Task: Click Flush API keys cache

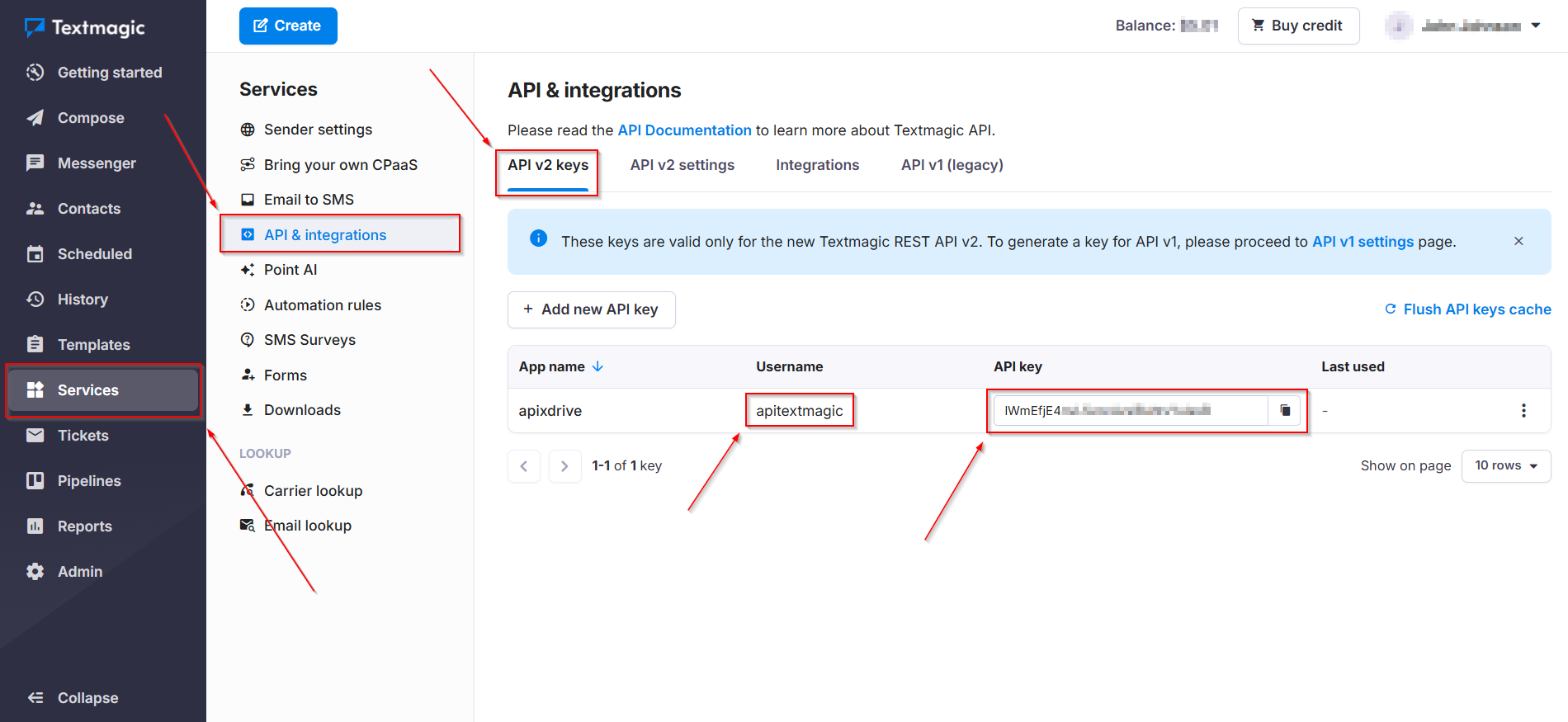Action: pyautogui.click(x=1467, y=309)
